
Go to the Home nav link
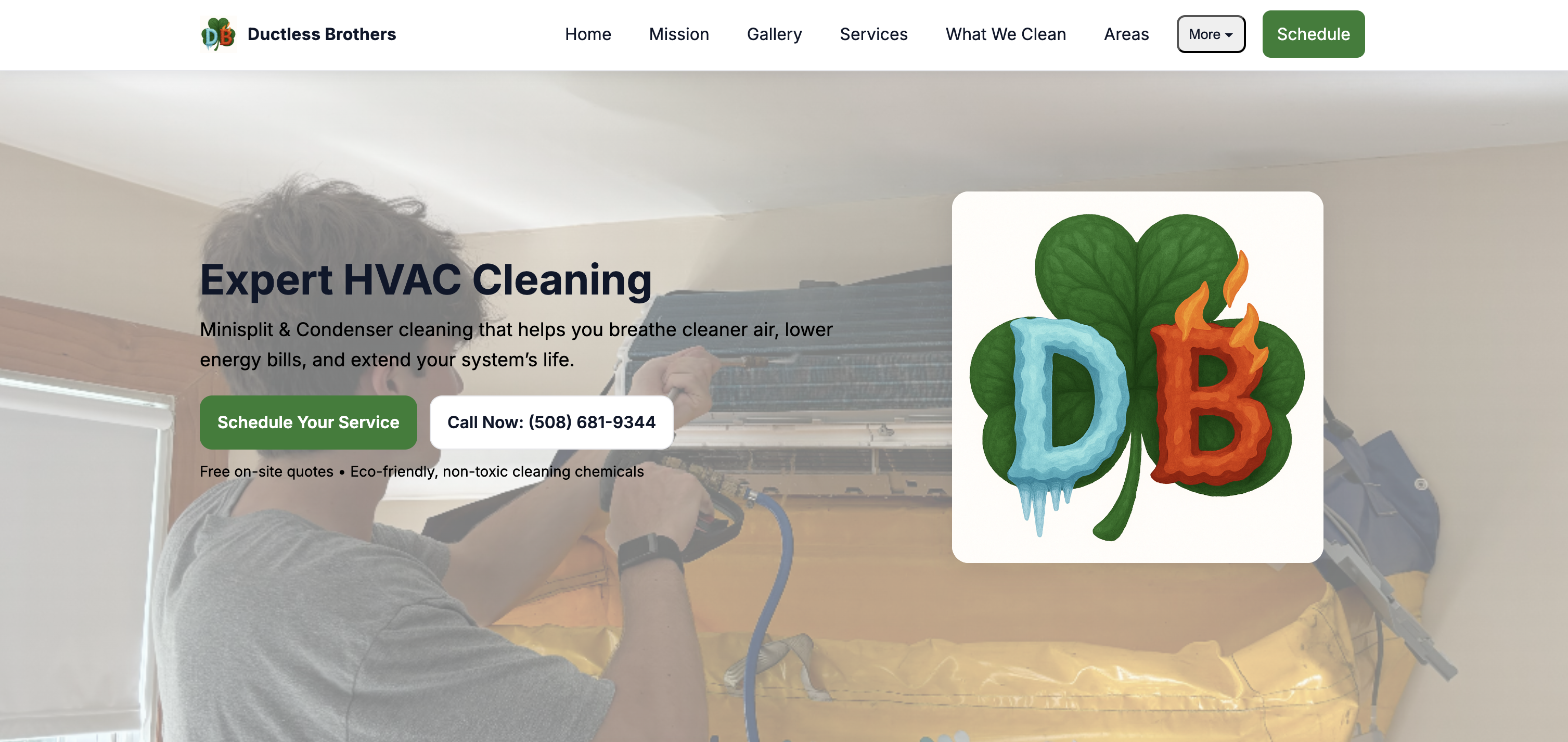587,34
